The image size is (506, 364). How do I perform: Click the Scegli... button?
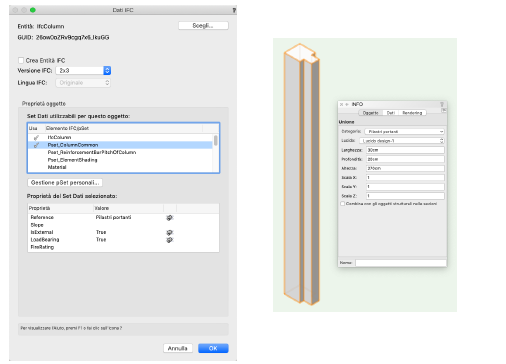(203, 26)
